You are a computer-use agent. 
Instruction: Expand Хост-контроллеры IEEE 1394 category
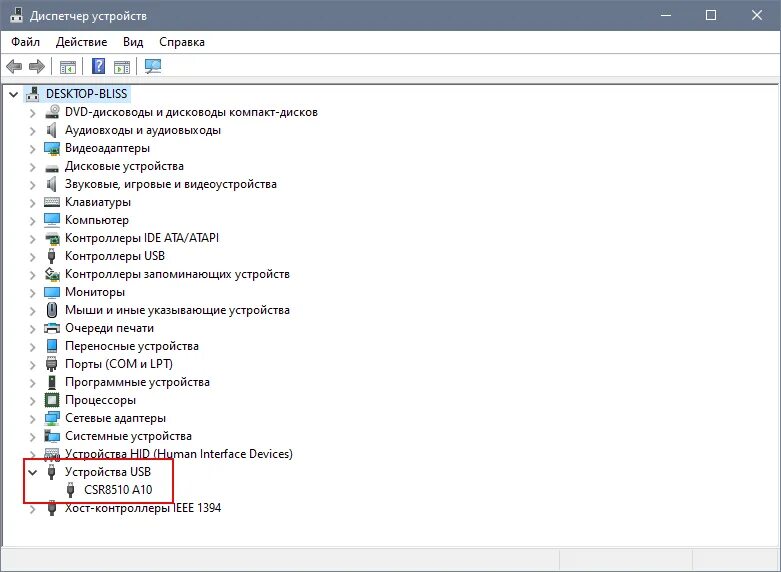point(32,508)
